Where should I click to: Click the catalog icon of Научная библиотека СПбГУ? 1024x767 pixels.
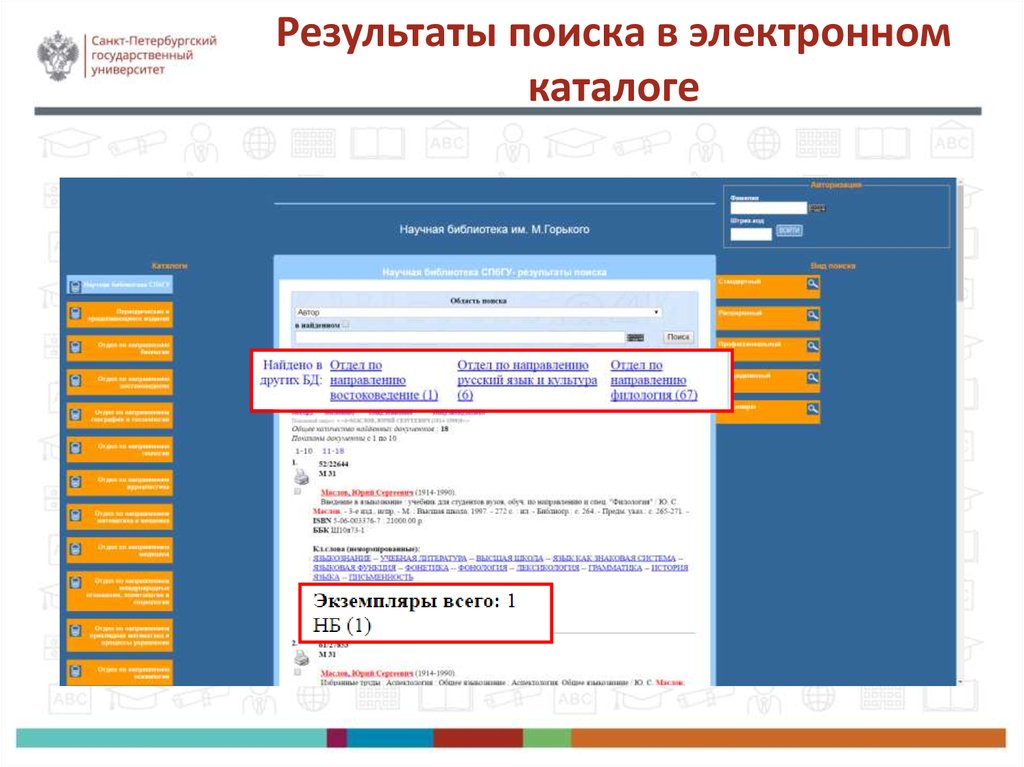click(x=76, y=286)
